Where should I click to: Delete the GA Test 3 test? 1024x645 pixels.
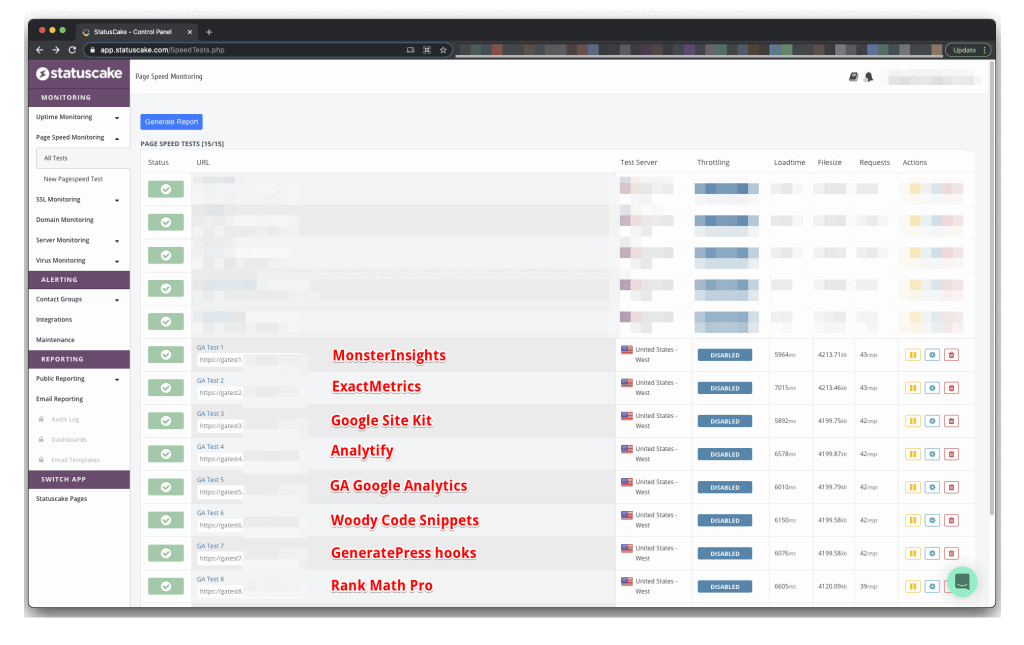pyautogui.click(x=952, y=421)
